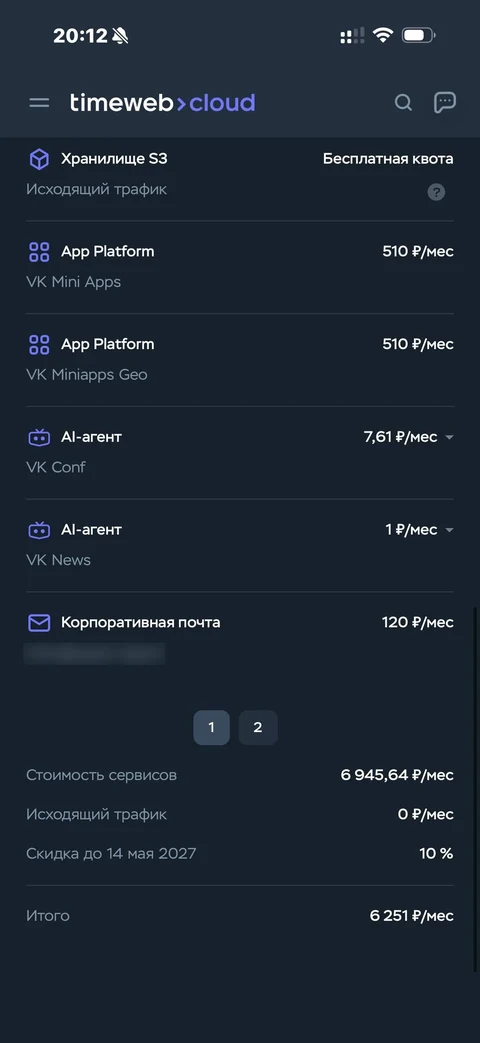The height and width of the screenshot is (1043, 480).
Task: Tap the VK Mini Apps platform icon
Action: click(x=39, y=252)
